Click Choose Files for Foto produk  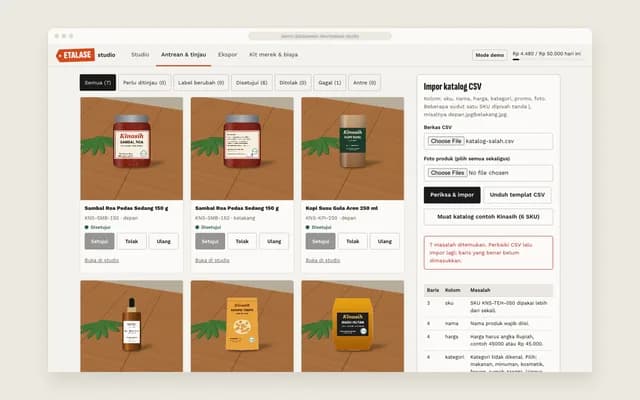447,173
